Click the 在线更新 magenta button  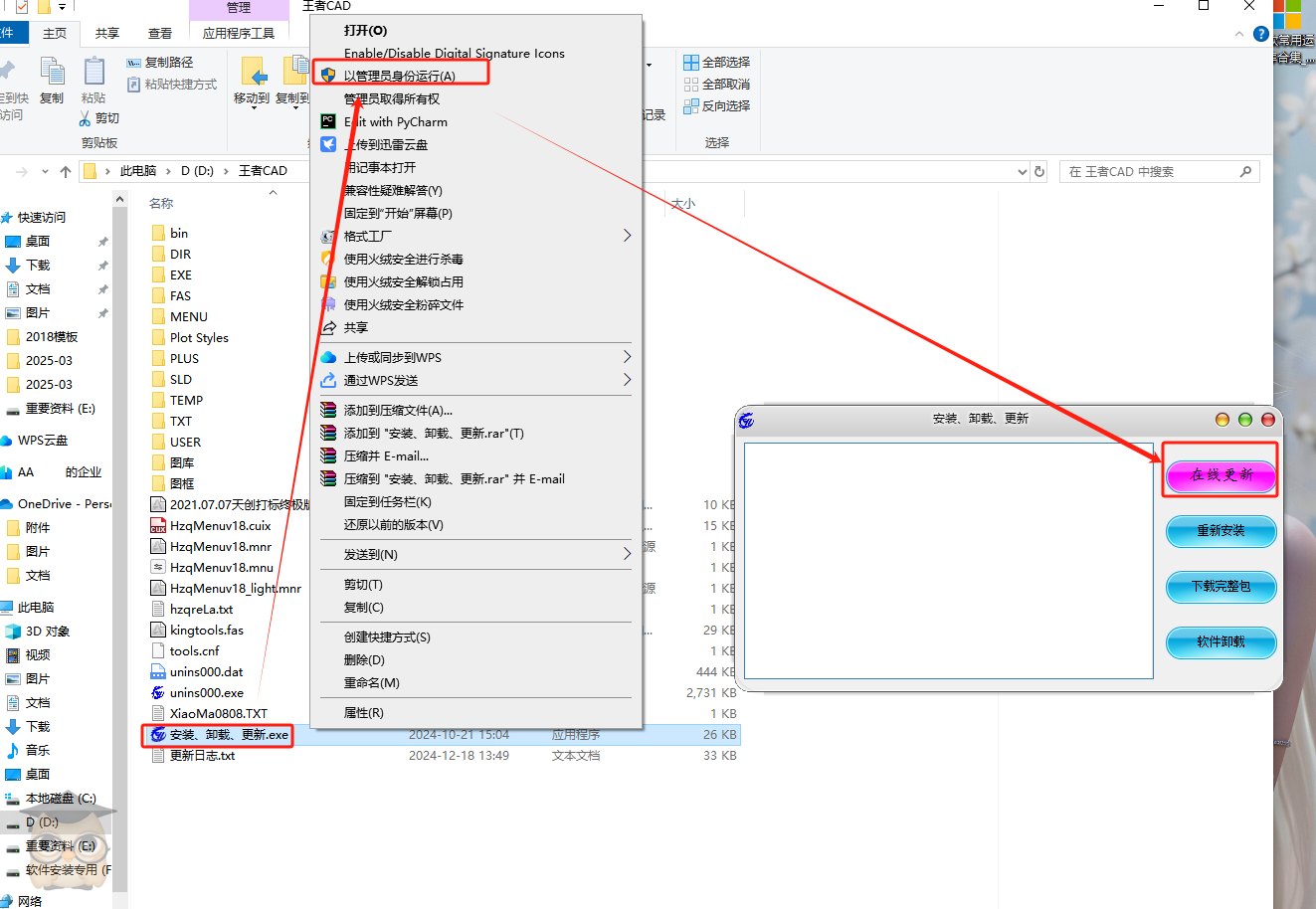[1221, 474]
